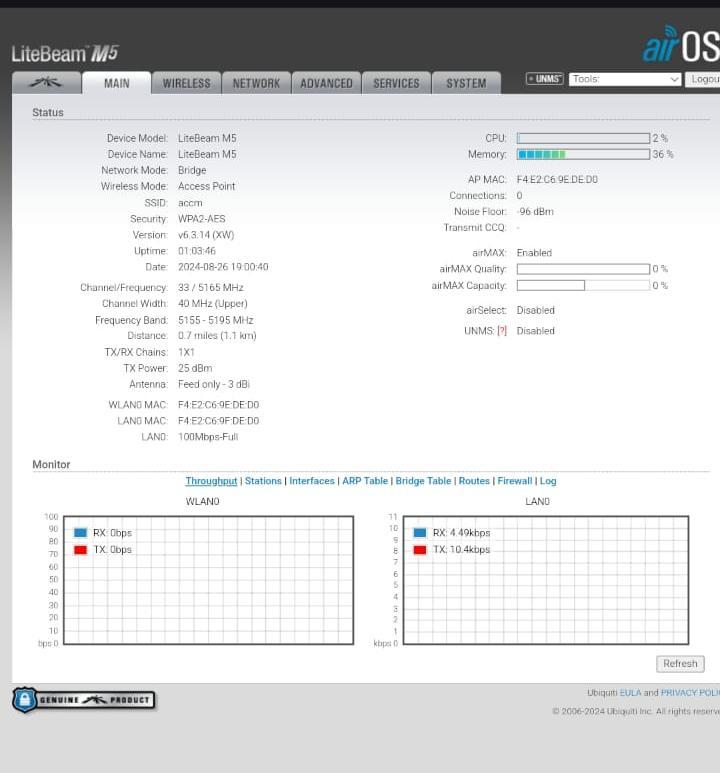Switch to the SERVICES tab

point(396,83)
